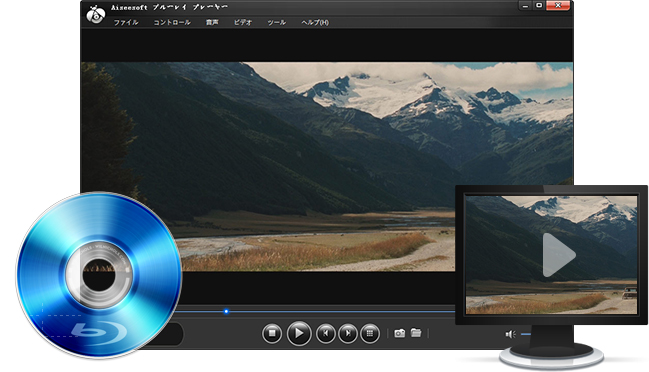Skip to the next chapter
Viewport: 649px width, 372px height.
[348, 333]
